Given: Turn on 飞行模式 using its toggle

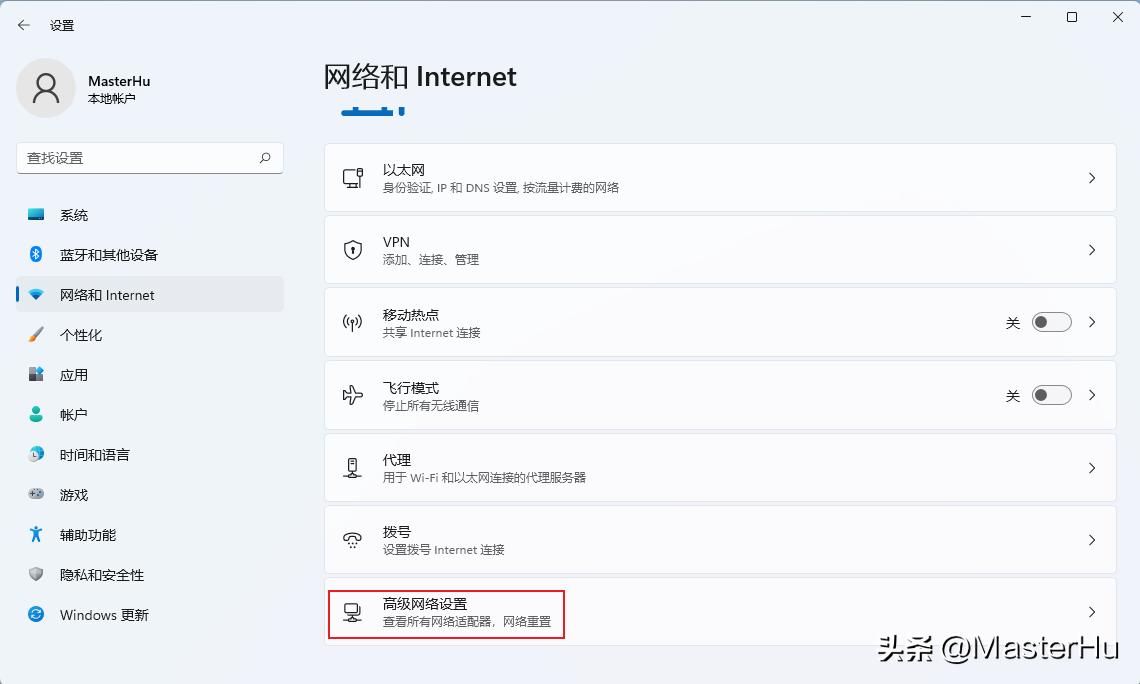Looking at the screenshot, I should tap(1051, 394).
